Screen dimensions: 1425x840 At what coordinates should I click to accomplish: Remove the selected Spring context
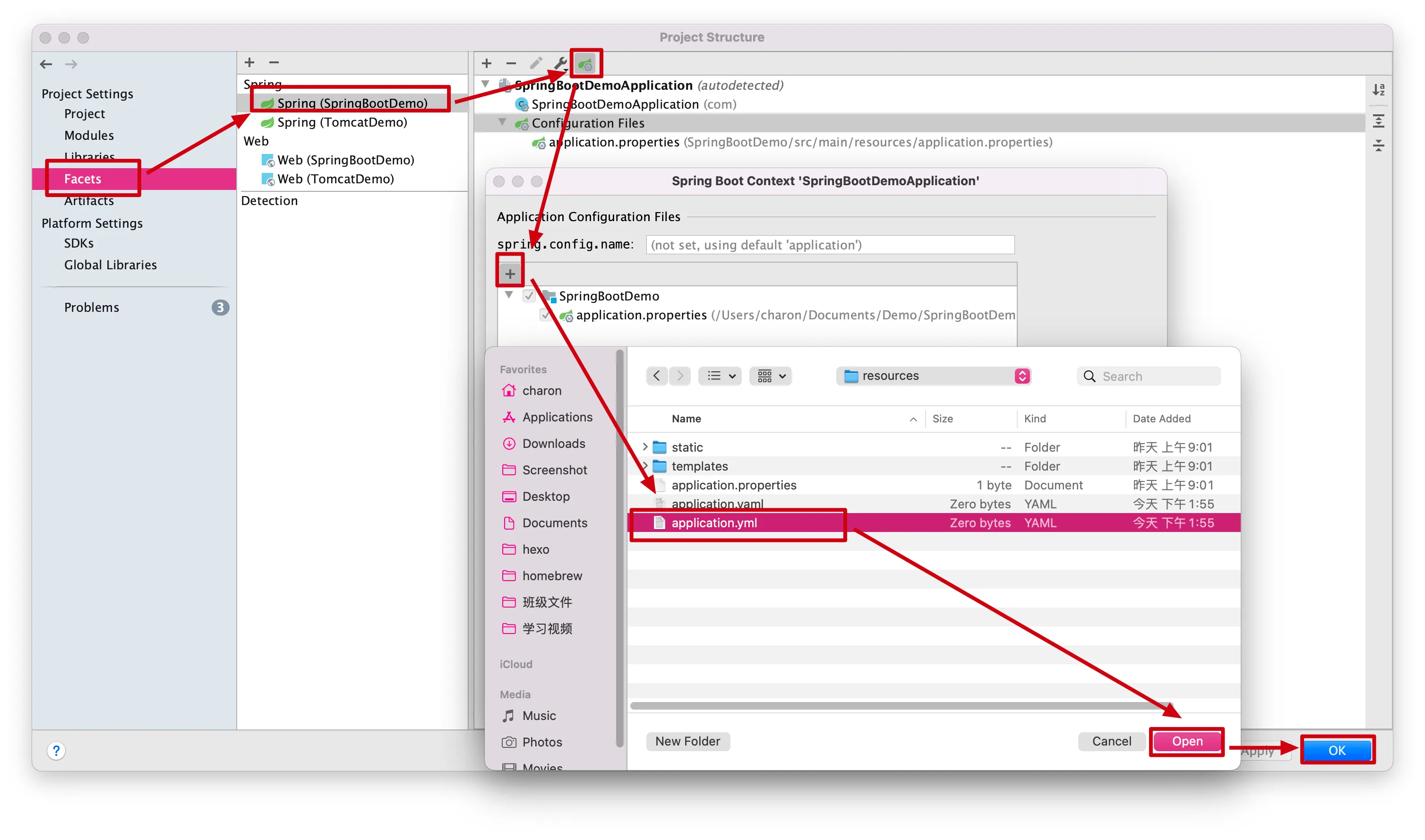coord(511,63)
